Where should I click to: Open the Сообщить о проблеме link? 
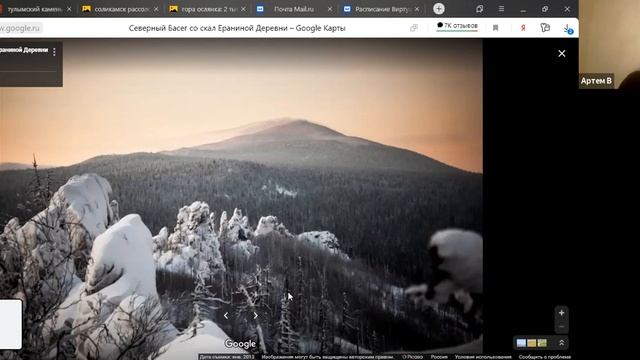544,357
